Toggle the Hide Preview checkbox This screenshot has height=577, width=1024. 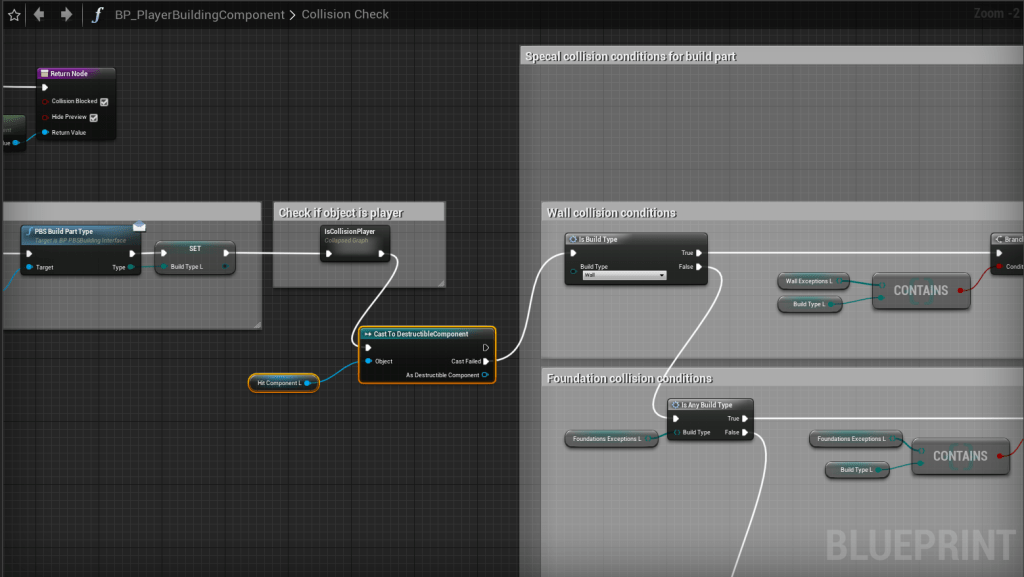point(93,117)
